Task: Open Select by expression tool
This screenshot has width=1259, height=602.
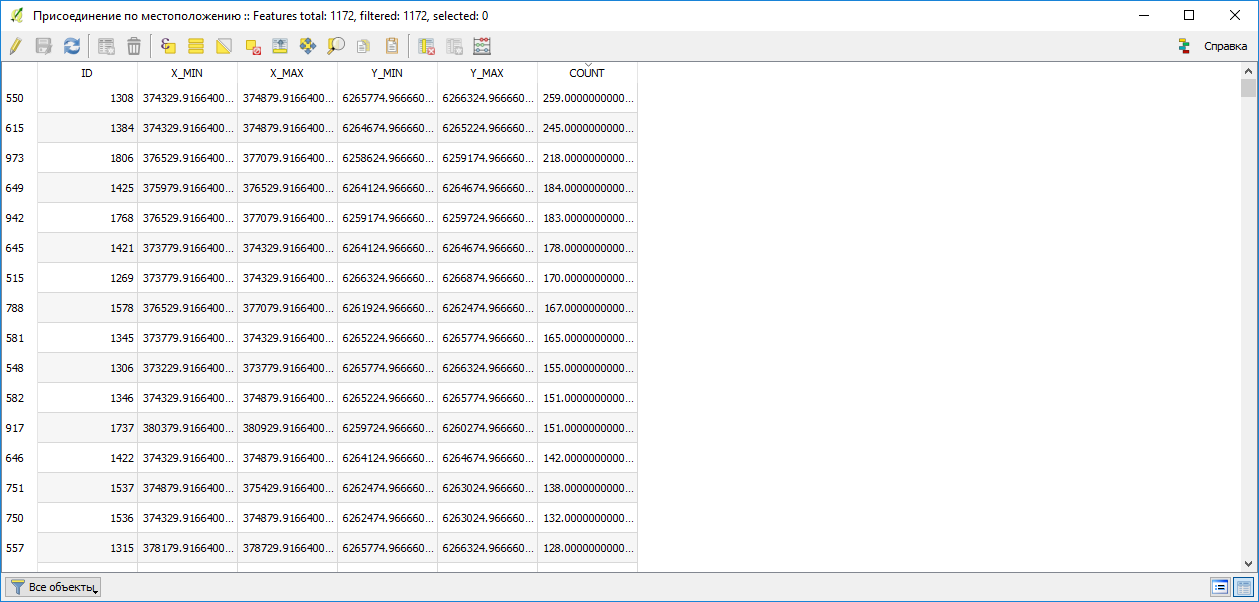Action: [x=168, y=46]
